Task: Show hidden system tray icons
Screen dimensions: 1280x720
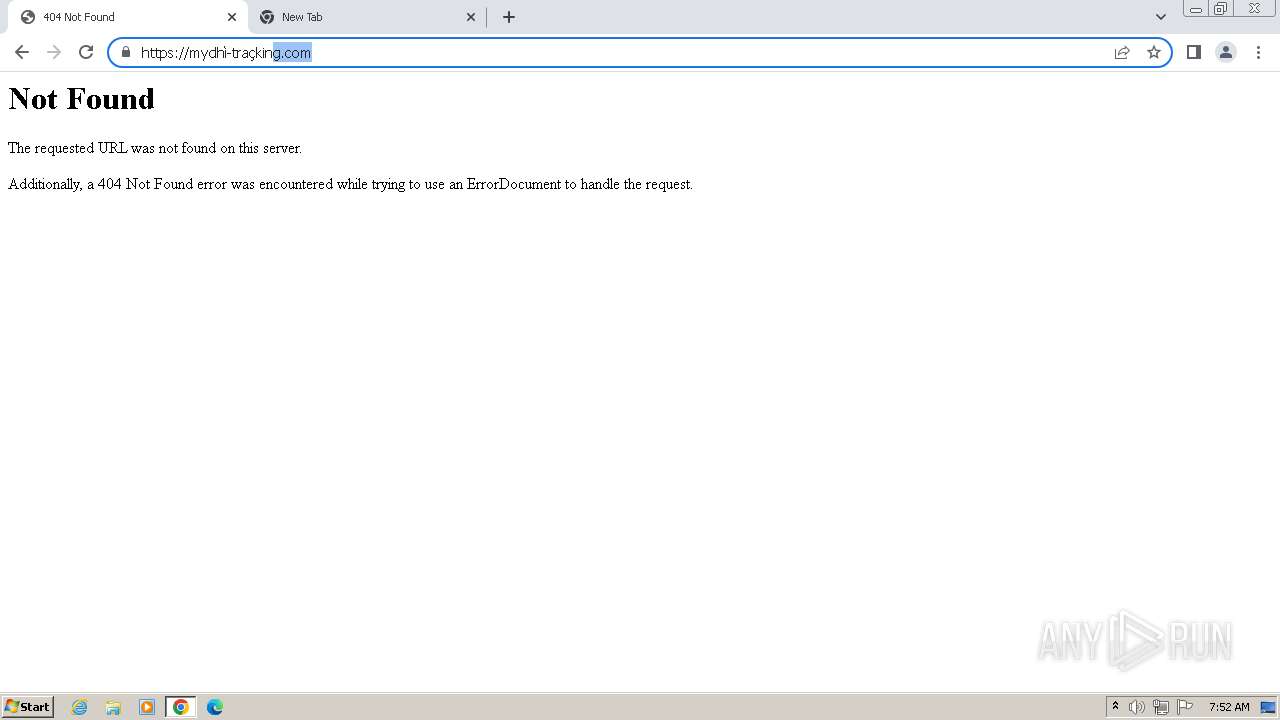Action: pos(1115,707)
